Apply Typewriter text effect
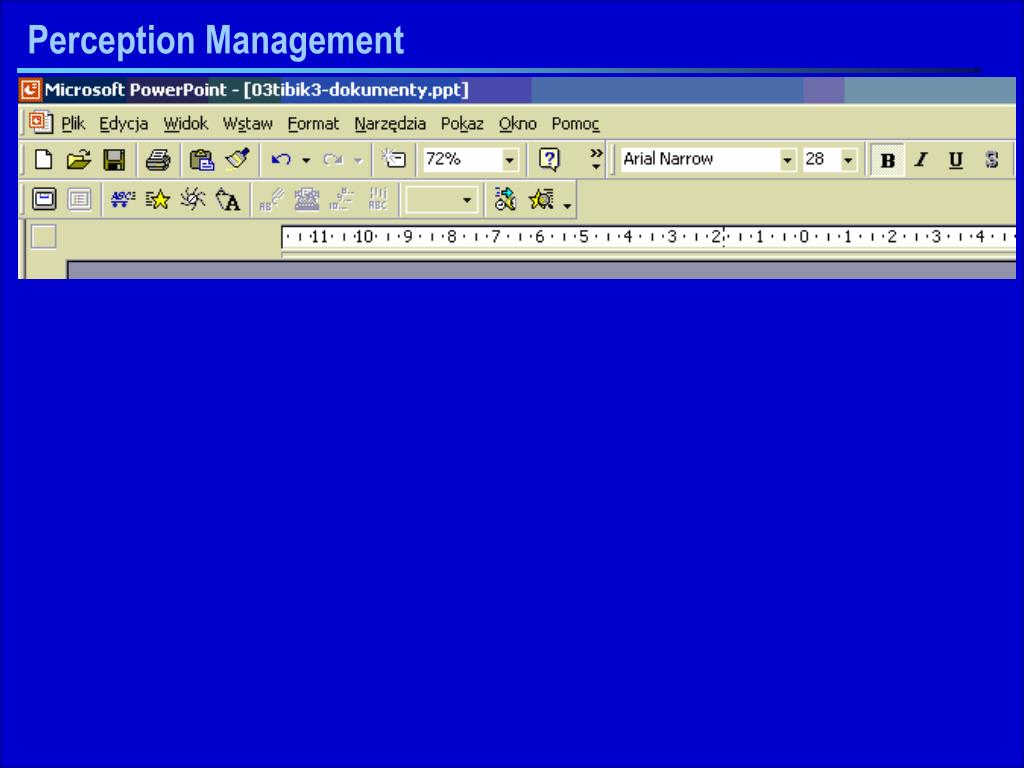 [x=307, y=199]
